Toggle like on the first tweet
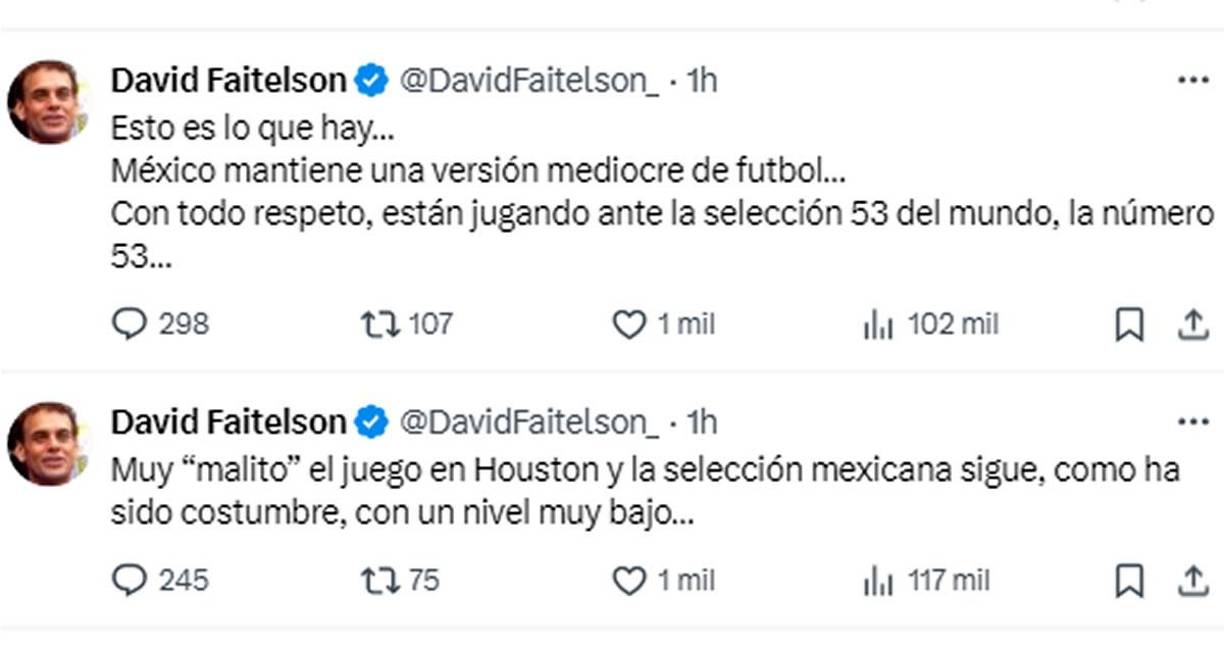 [631, 323]
